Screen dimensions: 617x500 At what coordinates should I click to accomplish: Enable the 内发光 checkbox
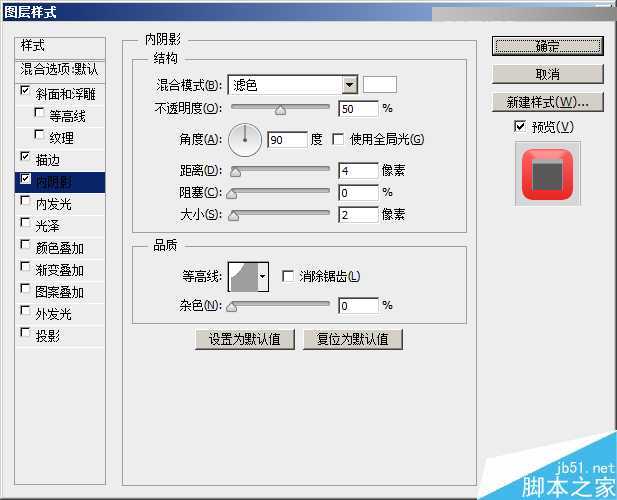(x=25, y=201)
